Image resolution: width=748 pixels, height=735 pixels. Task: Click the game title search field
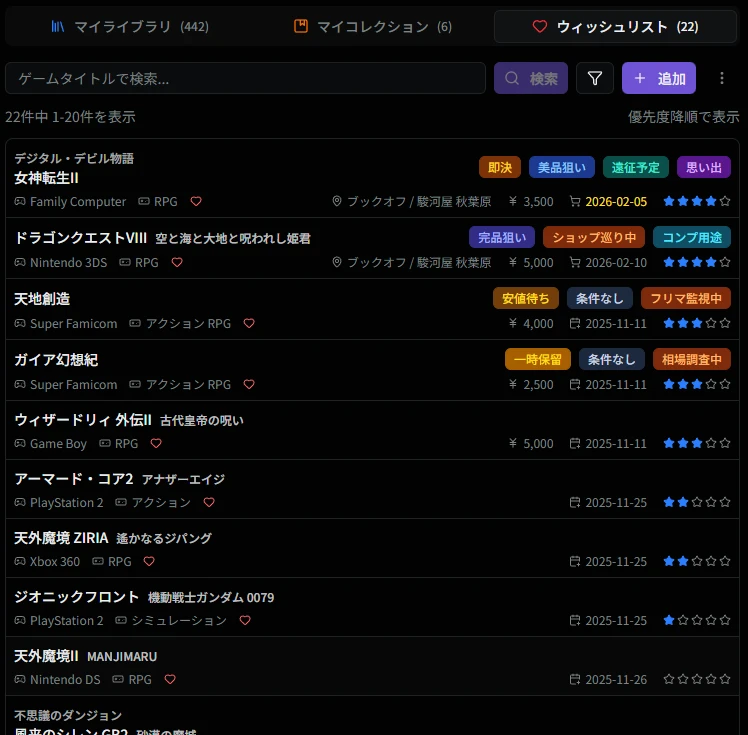(x=245, y=78)
